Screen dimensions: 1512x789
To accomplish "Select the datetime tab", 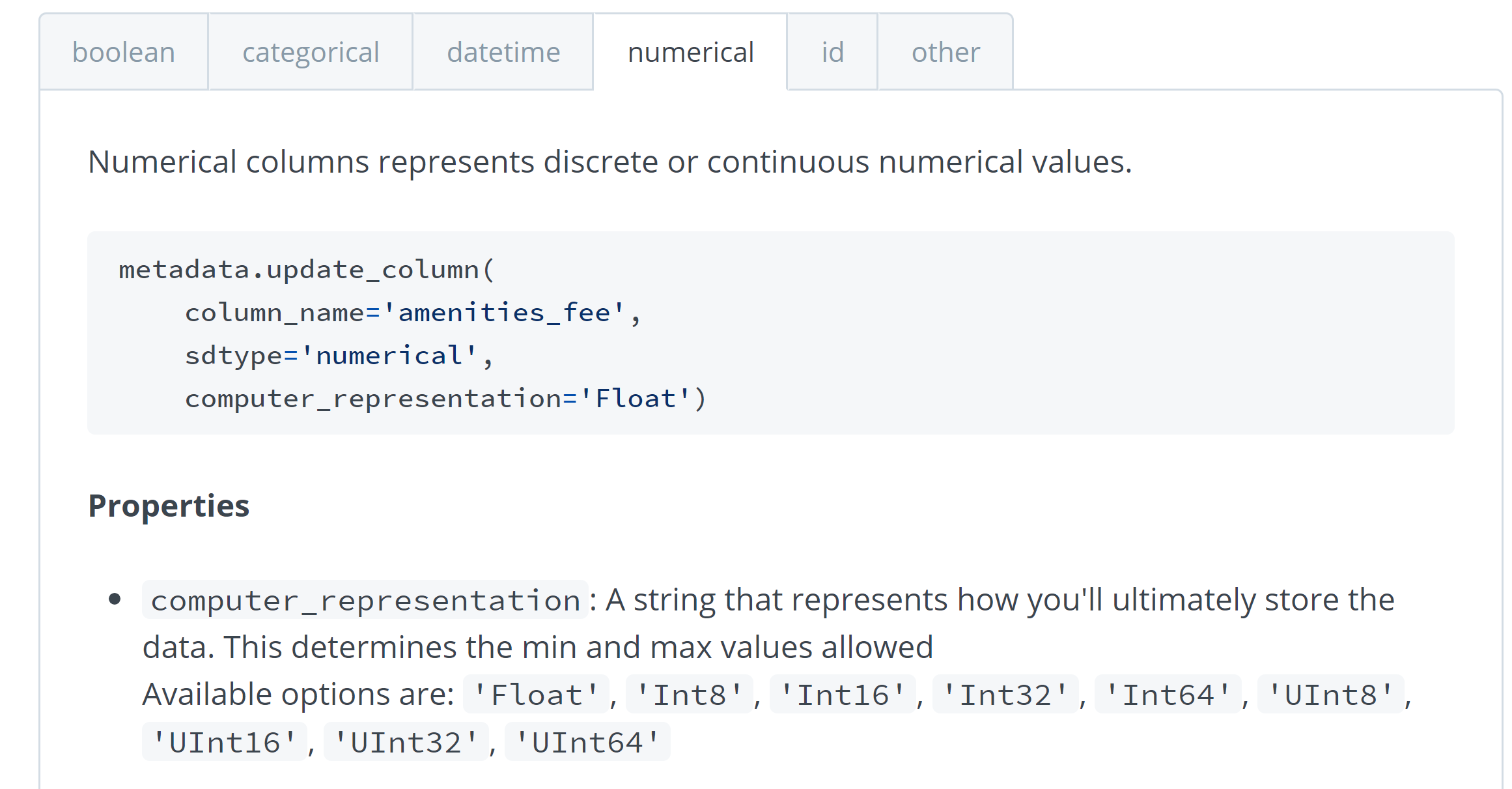I will 503,52.
